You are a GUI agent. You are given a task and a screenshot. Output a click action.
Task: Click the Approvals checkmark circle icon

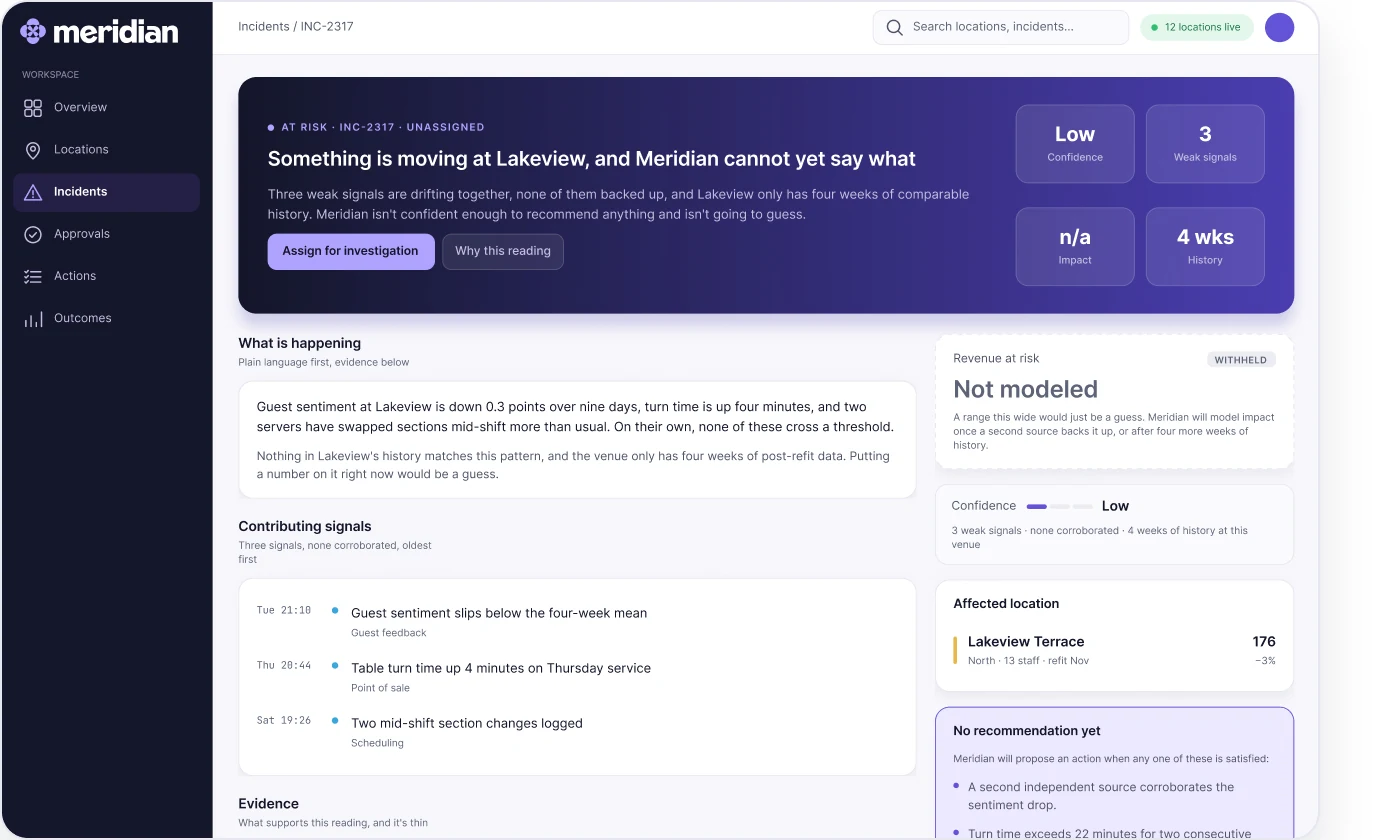pos(33,234)
